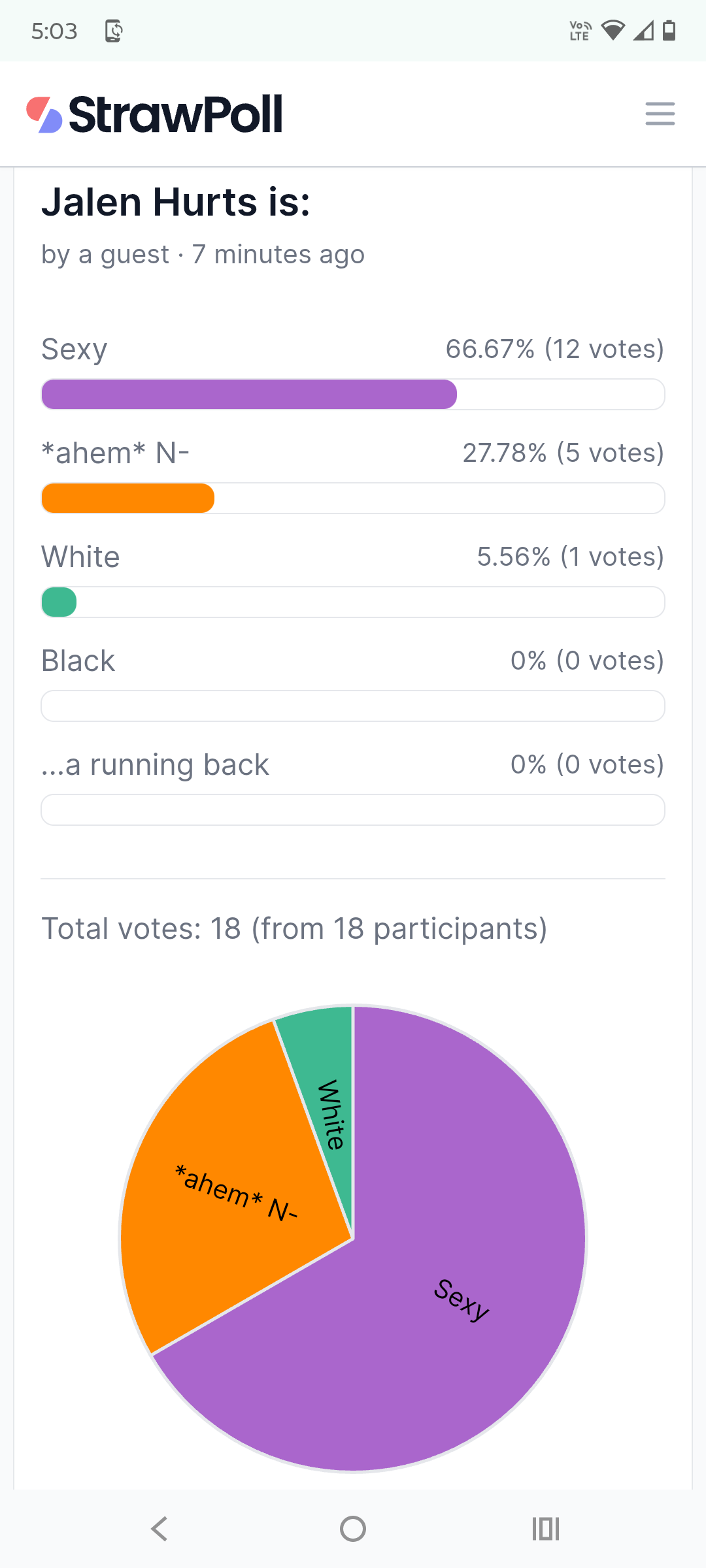
Task: Select the green White pie slice
Action: tap(327, 1098)
